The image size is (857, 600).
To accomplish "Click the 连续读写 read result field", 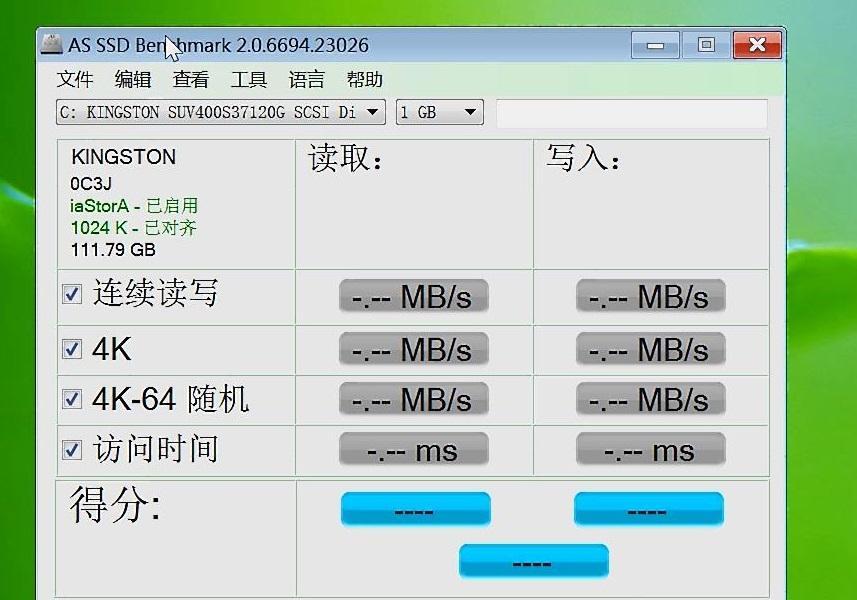I will point(413,295).
